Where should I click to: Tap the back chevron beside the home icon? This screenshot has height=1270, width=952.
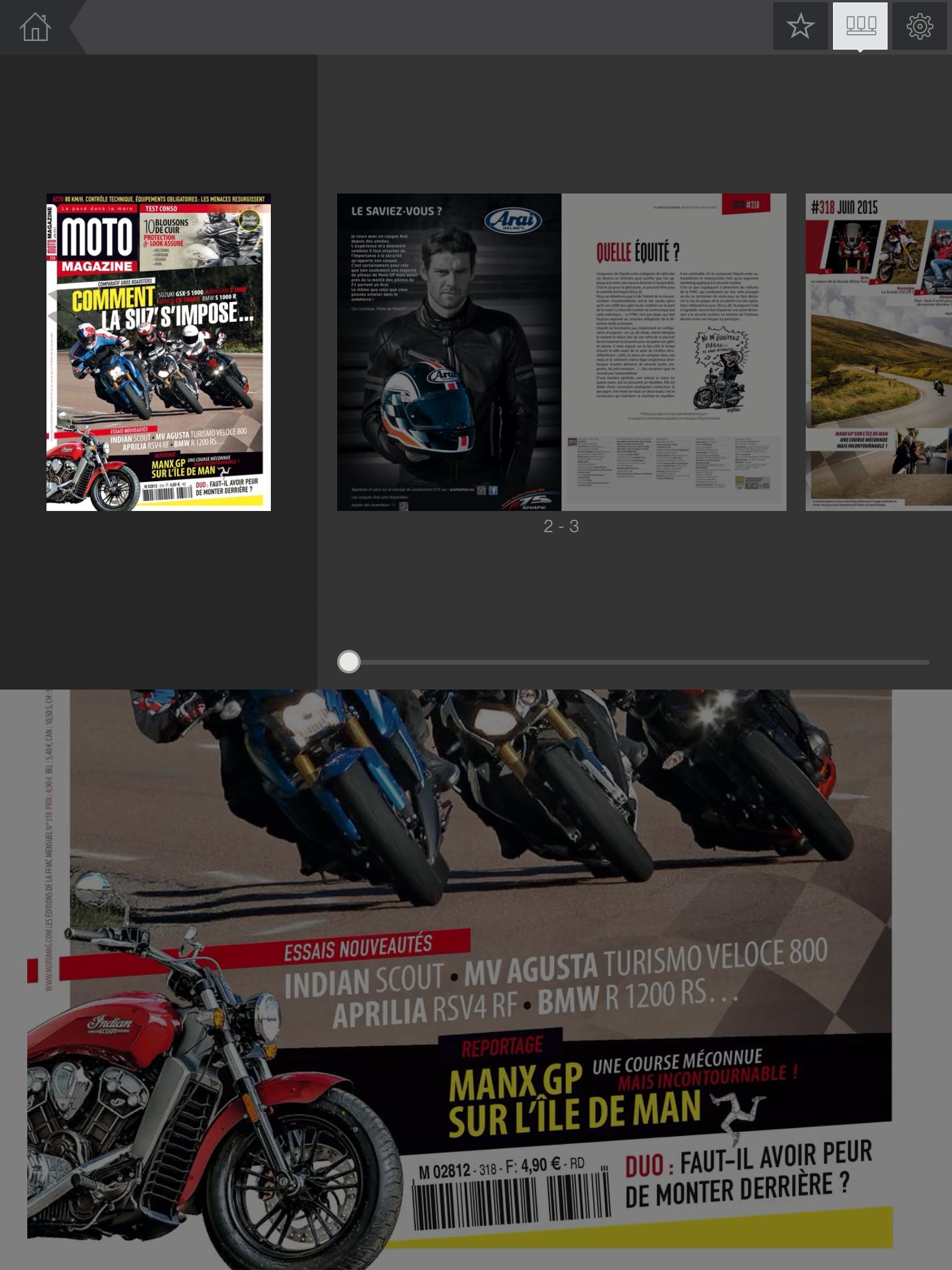(76, 27)
